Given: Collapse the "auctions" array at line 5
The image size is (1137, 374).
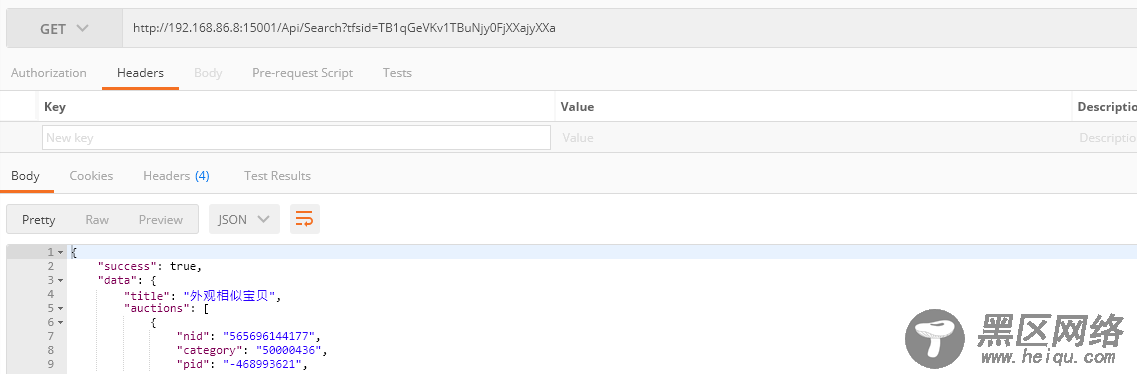Looking at the screenshot, I should click(x=61, y=308).
